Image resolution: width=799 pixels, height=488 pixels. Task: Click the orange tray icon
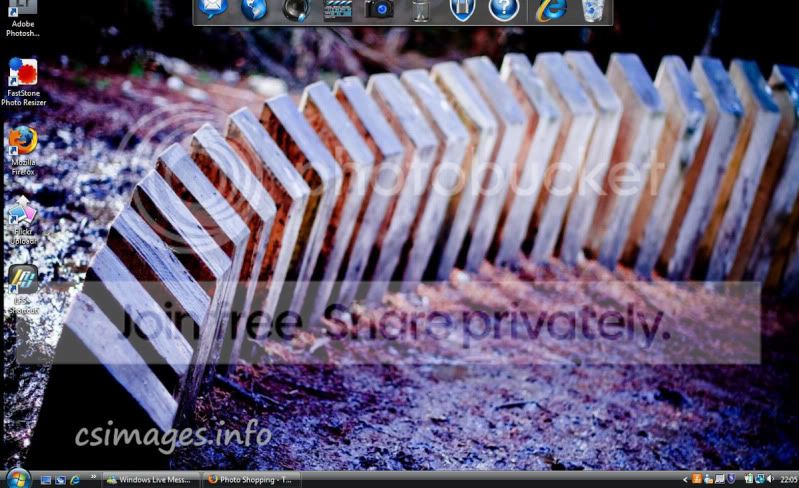(x=697, y=479)
